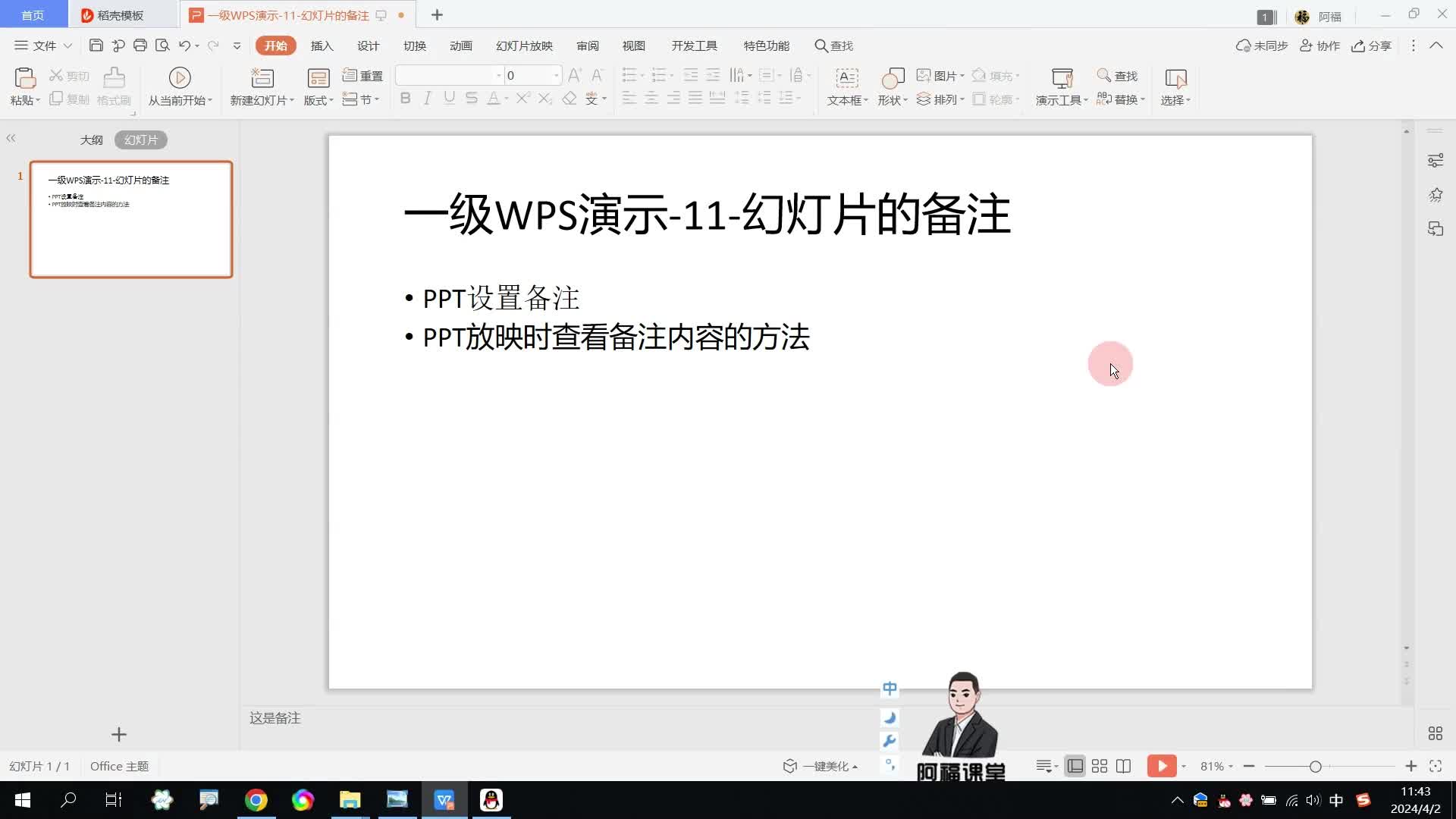Viewport: 1456px width, 819px height.
Task: Click the Print icon in quick toolbar
Action: pos(140,45)
